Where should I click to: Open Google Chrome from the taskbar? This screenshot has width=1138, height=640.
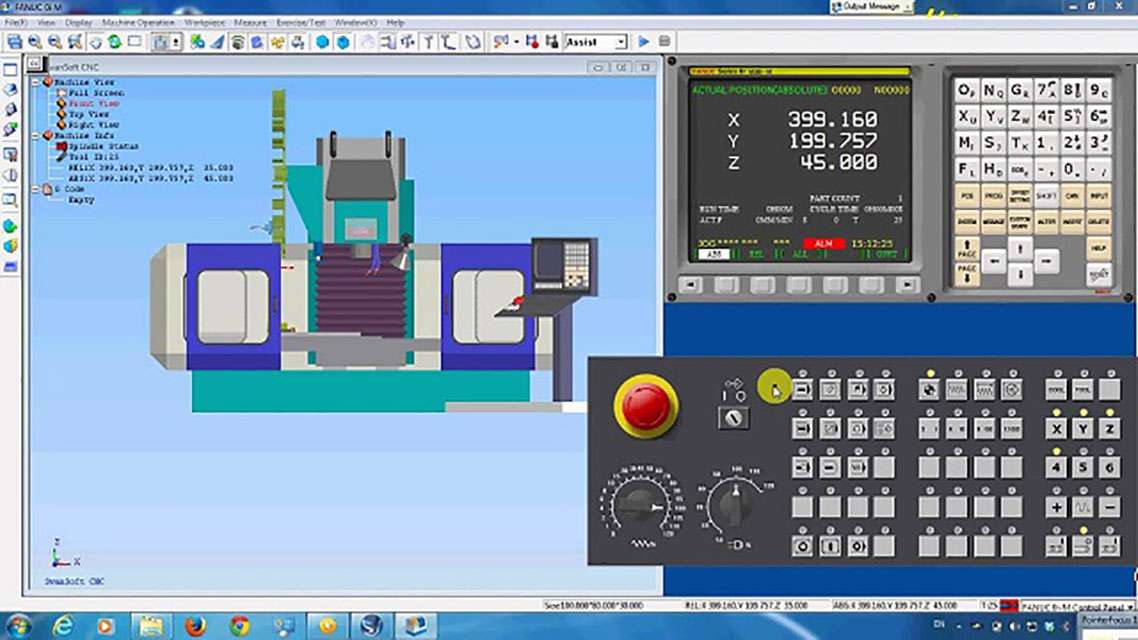point(240,625)
